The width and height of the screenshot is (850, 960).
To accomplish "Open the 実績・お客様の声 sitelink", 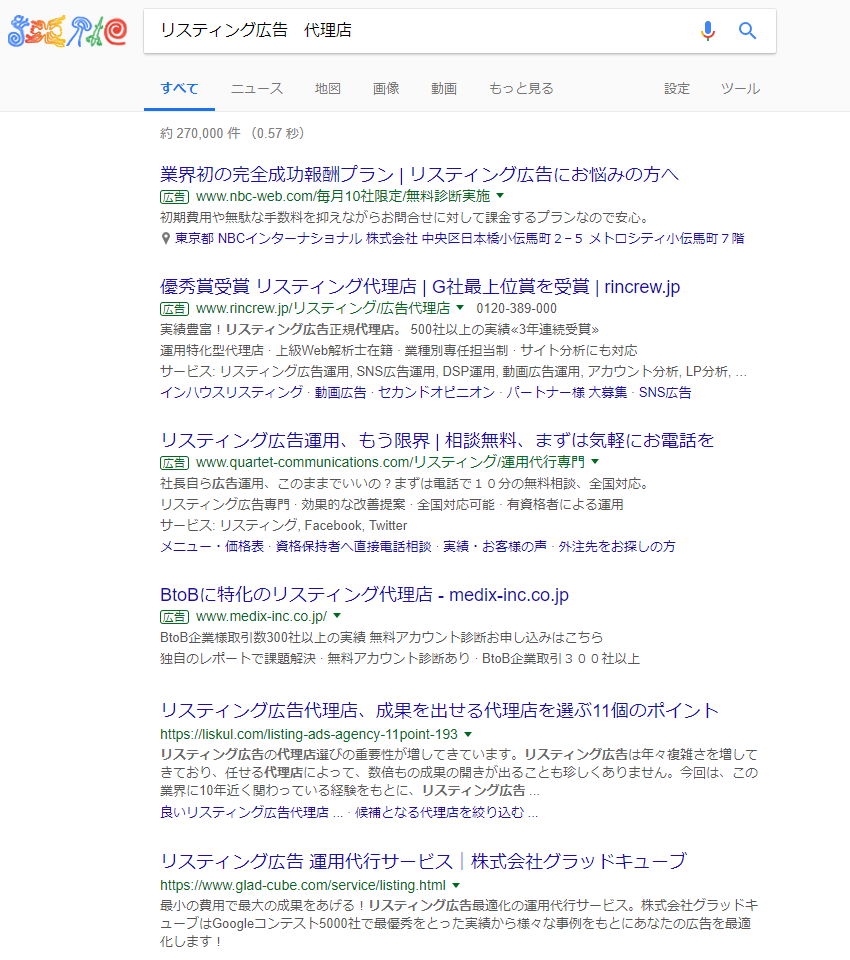I will pos(495,546).
